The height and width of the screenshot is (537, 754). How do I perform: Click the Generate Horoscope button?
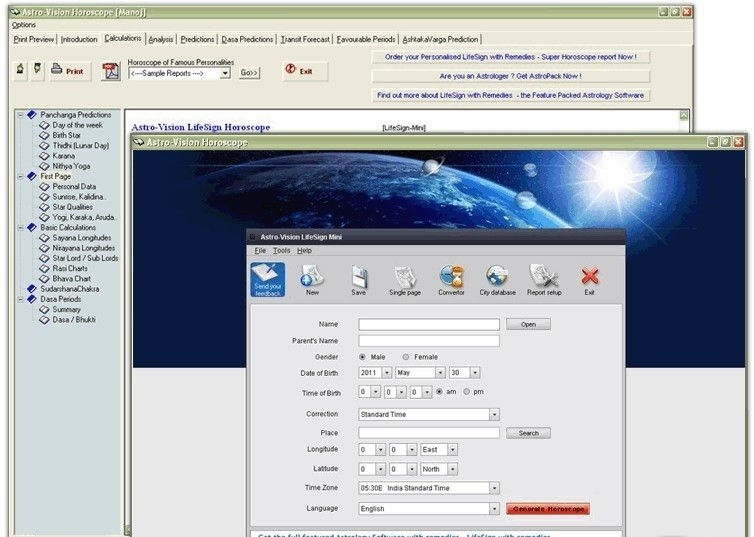pyautogui.click(x=548, y=509)
